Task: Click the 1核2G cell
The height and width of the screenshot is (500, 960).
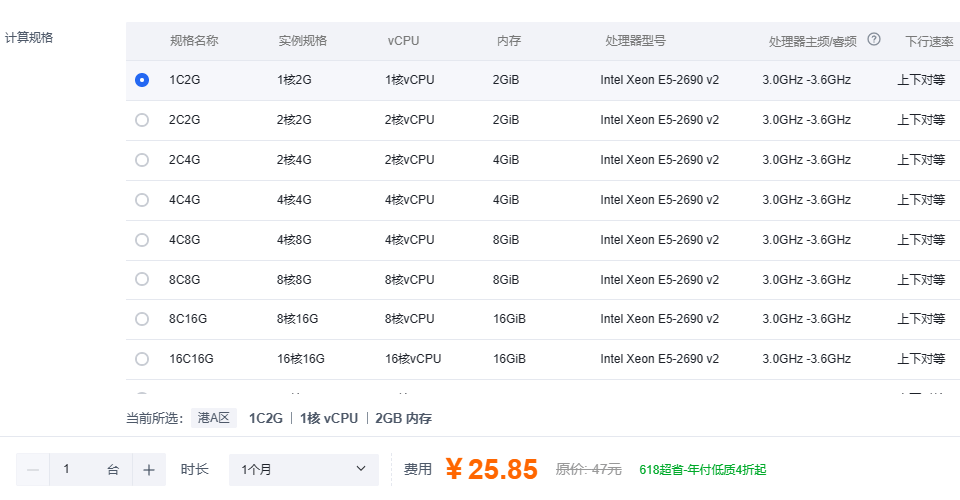Action: (x=294, y=80)
